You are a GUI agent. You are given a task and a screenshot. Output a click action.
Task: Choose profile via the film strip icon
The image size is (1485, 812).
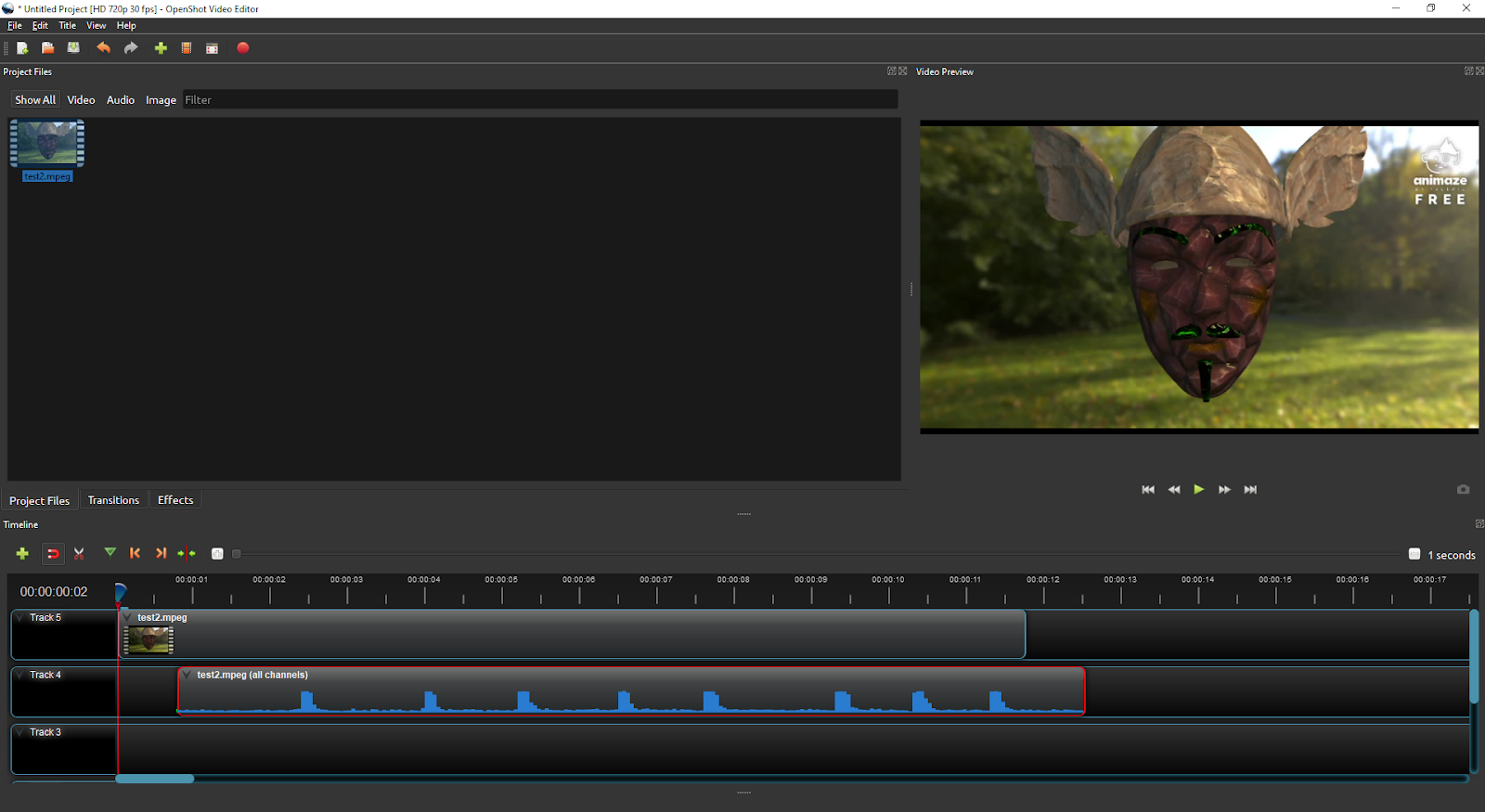(187, 48)
